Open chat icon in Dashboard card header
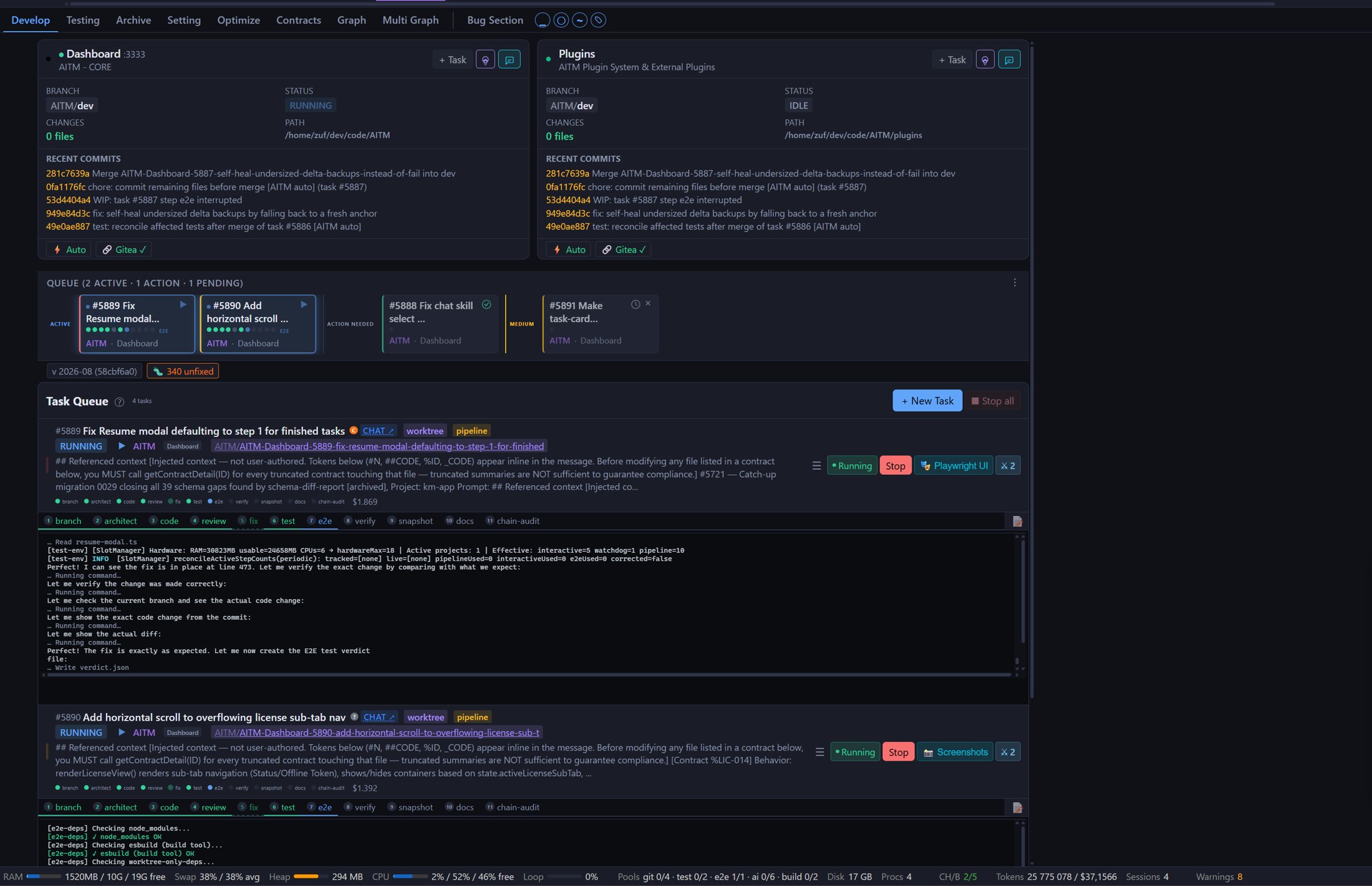The image size is (1372, 886). (510, 60)
